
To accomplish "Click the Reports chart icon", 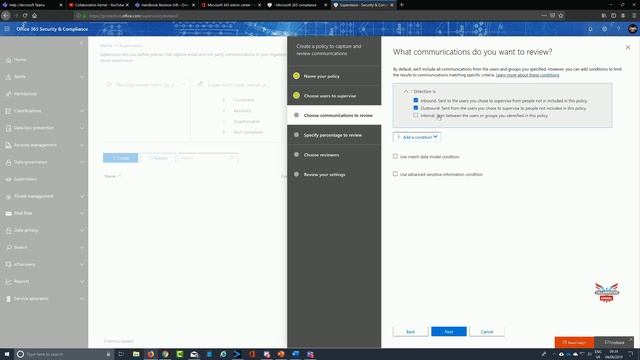I will 9,282.
